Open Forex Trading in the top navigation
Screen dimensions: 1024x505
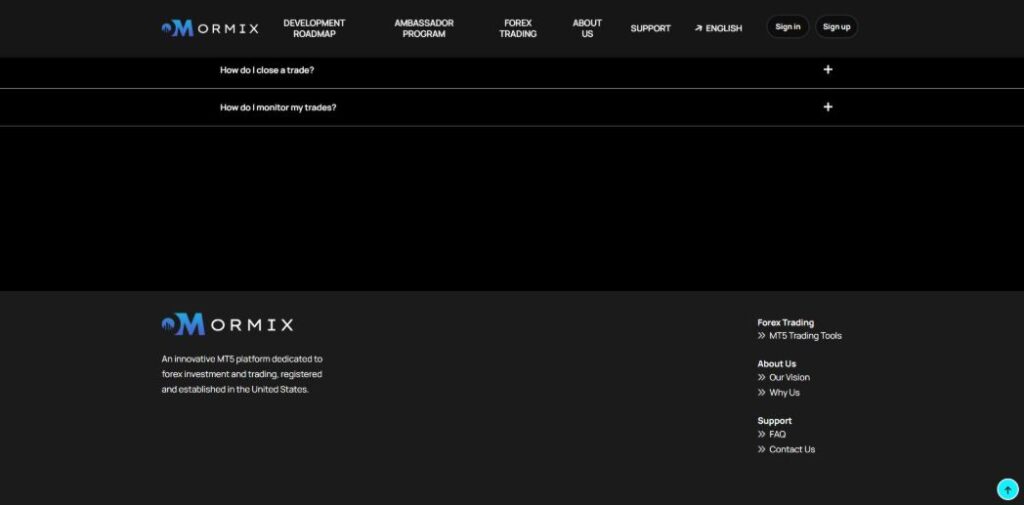coord(518,28)
